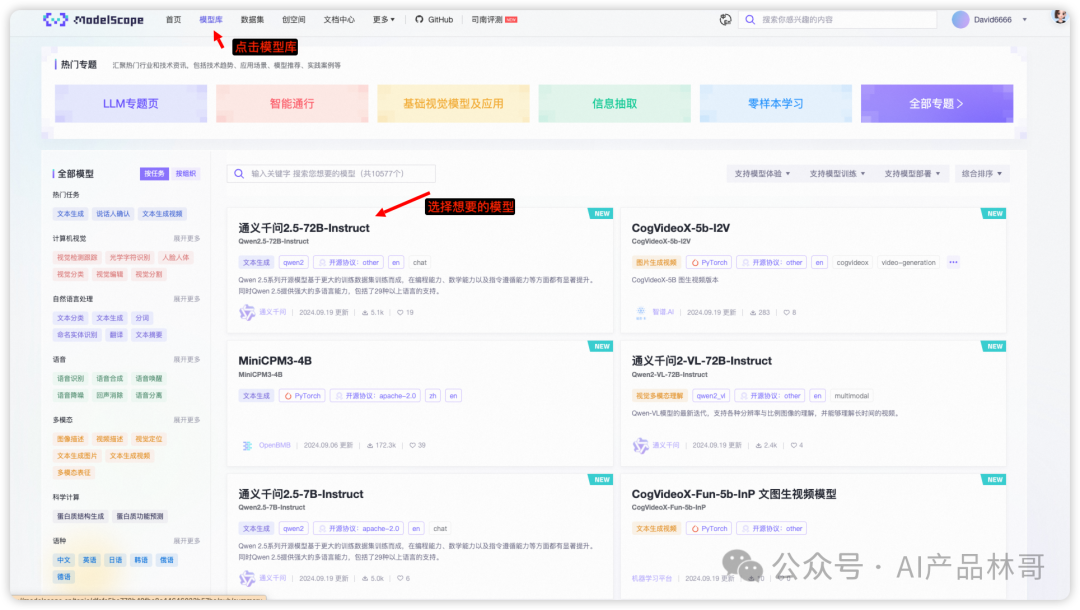Open the 支持模型训练 filter dropdown
This screenshot has width=1080, height=610.
pyautogui.click(x=837, y=173)
